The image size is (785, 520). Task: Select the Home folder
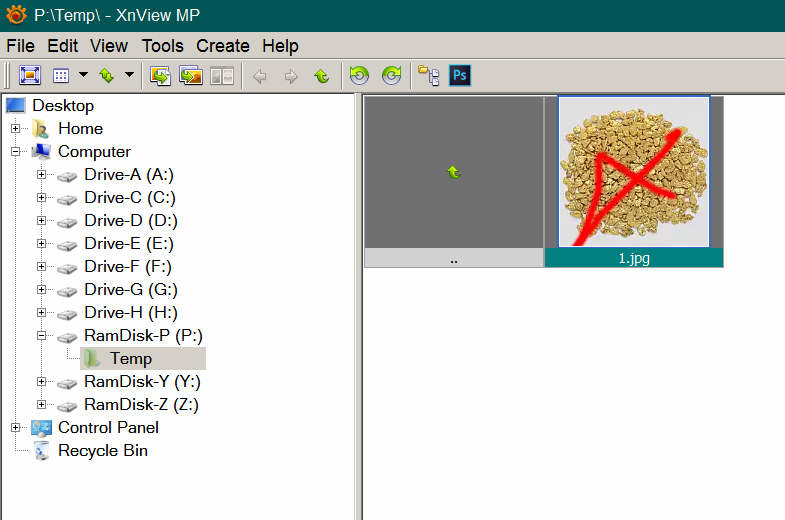pos(81,129)
